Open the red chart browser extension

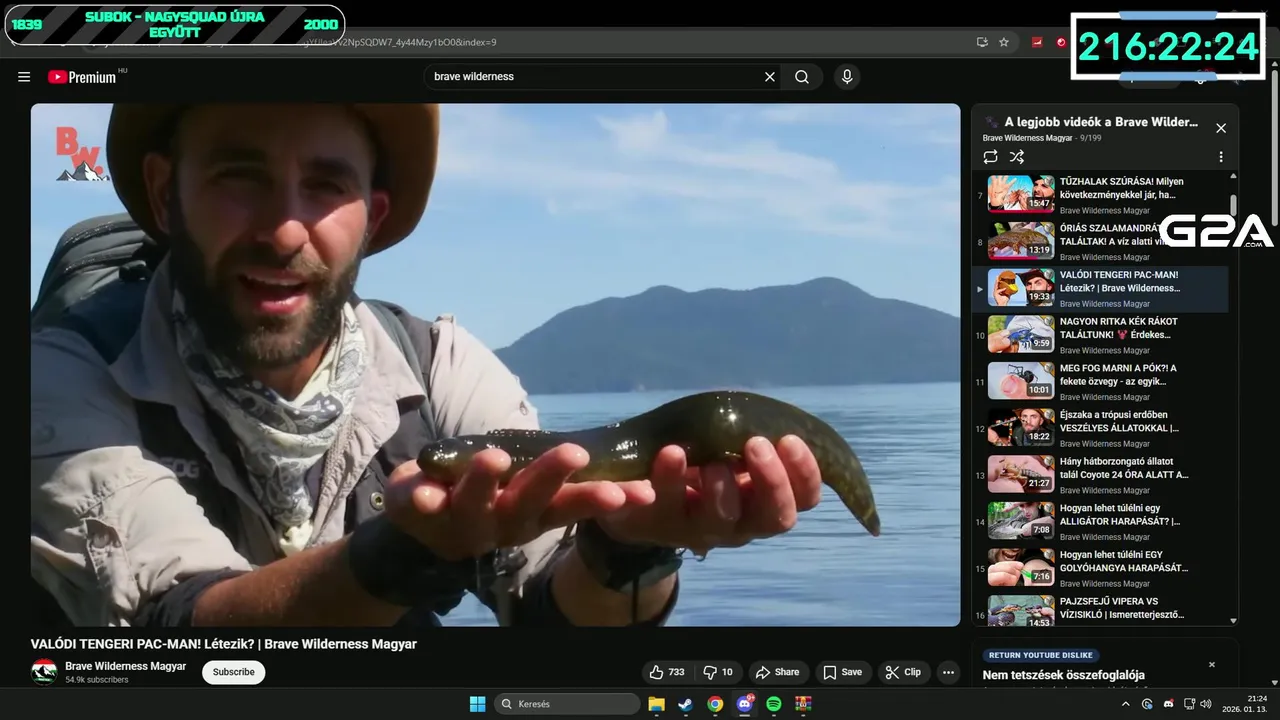[1038, 42]
